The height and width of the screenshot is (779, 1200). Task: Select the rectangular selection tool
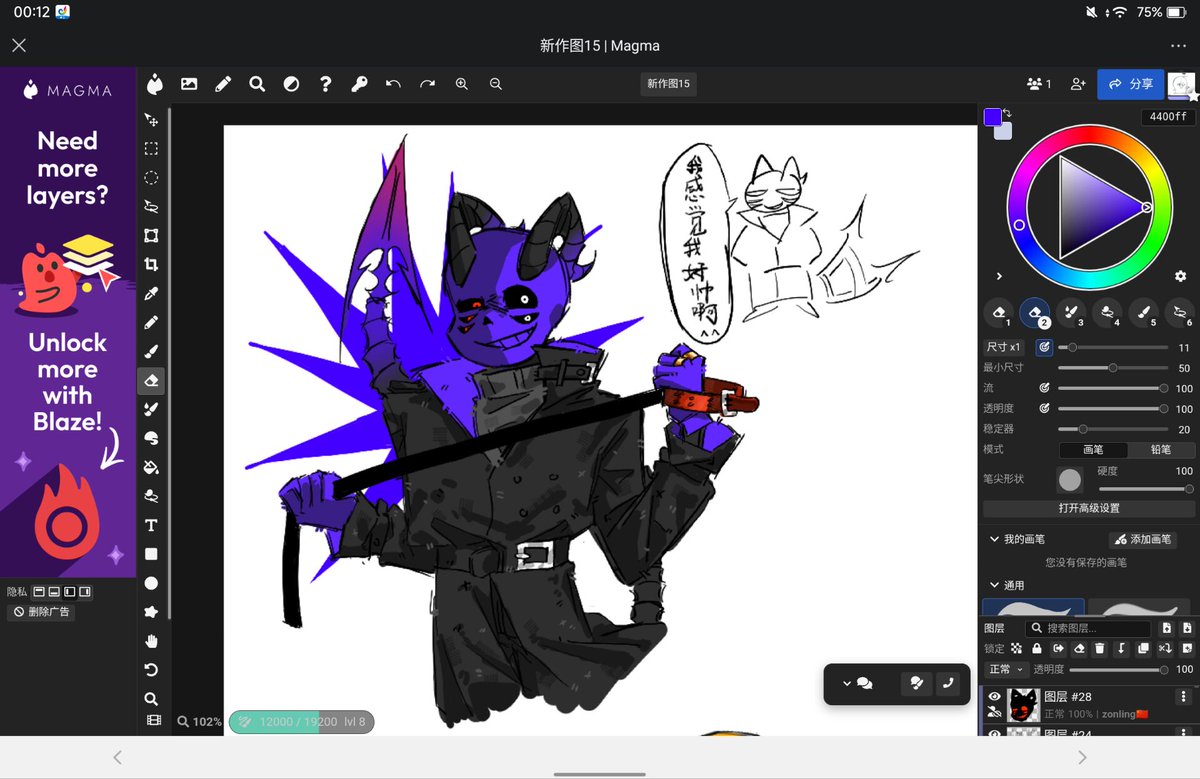(151, 149)
